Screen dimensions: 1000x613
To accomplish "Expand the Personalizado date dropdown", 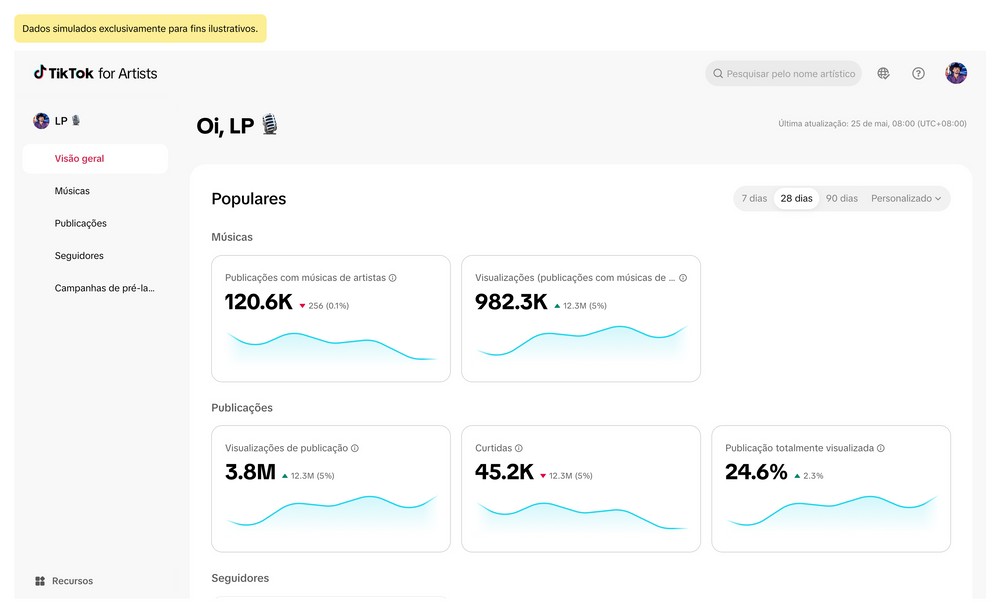I will [906, 198].
